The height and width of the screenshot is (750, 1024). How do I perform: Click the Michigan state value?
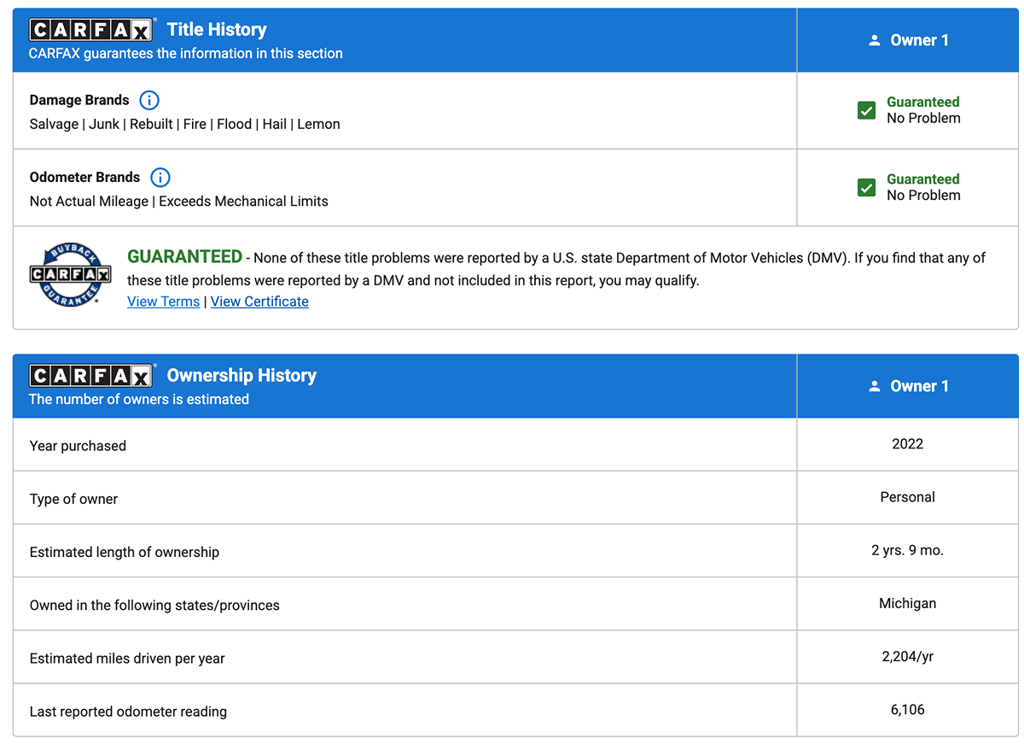point(907,603)
